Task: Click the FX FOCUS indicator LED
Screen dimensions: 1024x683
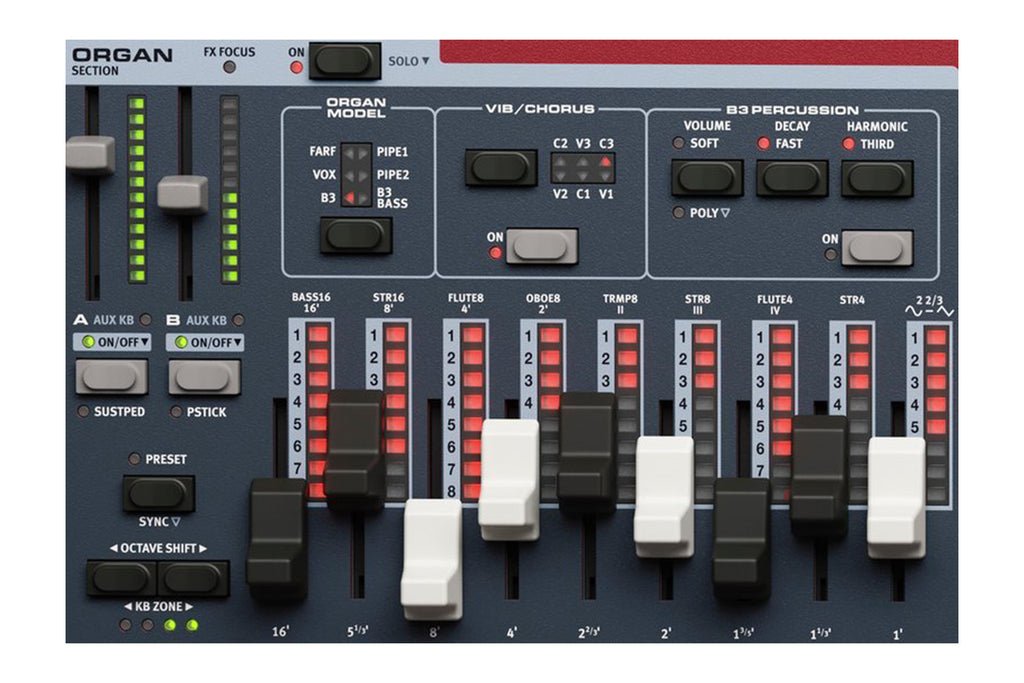Action: coord(229,67)
